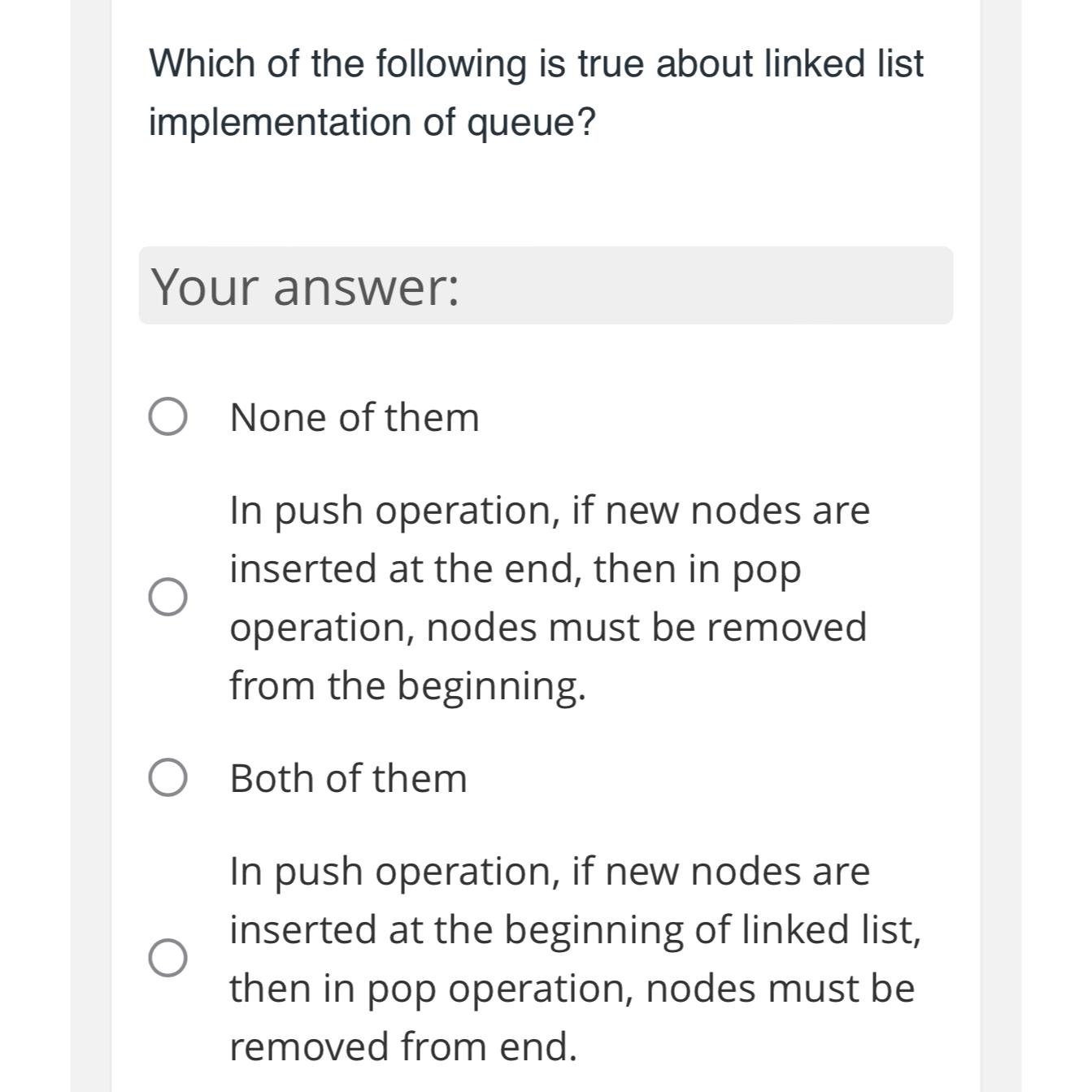Click the bottom-most radio button

tap(168, 959)
